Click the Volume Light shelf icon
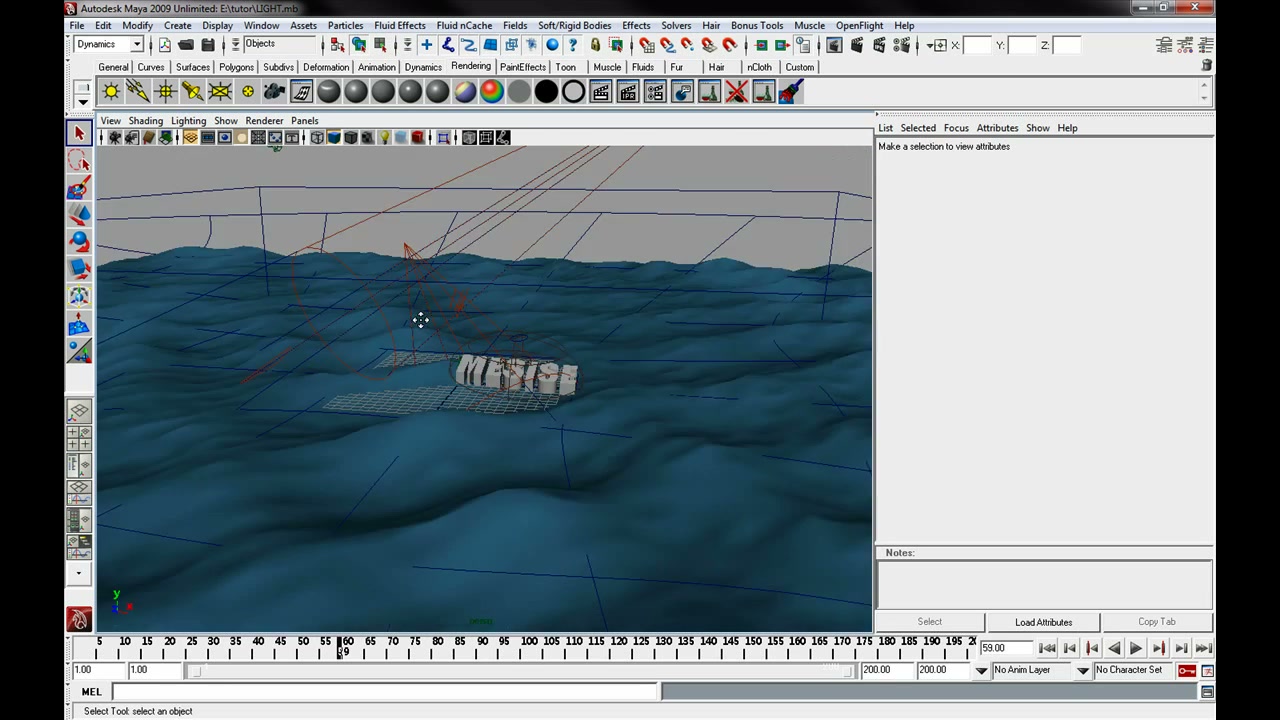This screenshot has width=1280, height=720. (247, 92)
